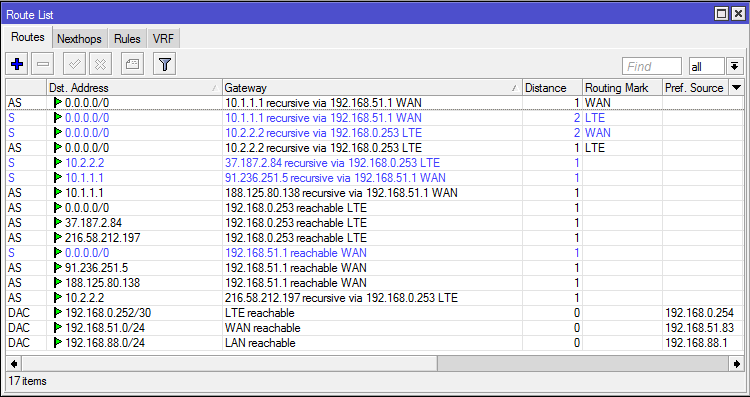Image resolution: width=750 pixels, height=397 pixels.
Task: Select the Routes tab
Action: point(28,37)
